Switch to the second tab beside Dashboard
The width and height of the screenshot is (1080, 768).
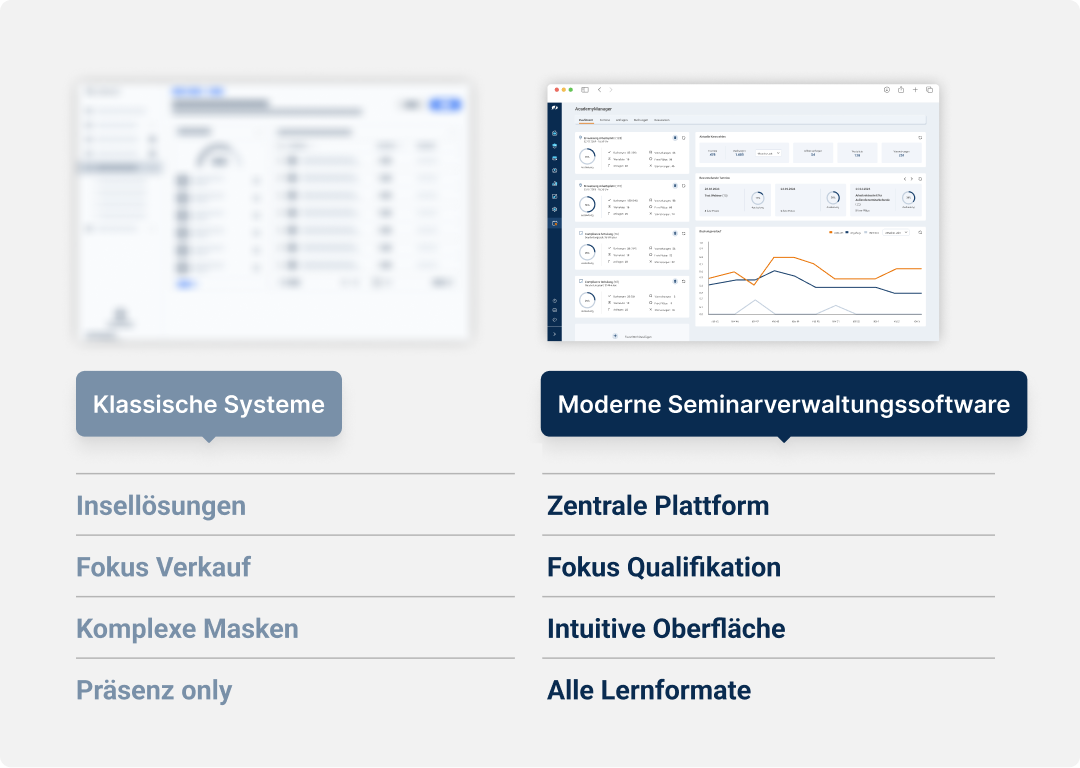coord(605,120)
